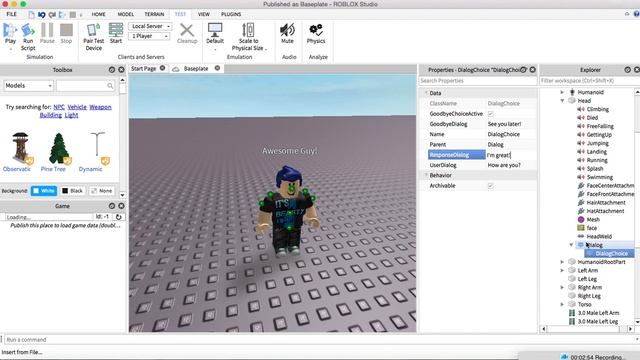
Task: Collapse the Behavior properties section
Action: [426, 175]
